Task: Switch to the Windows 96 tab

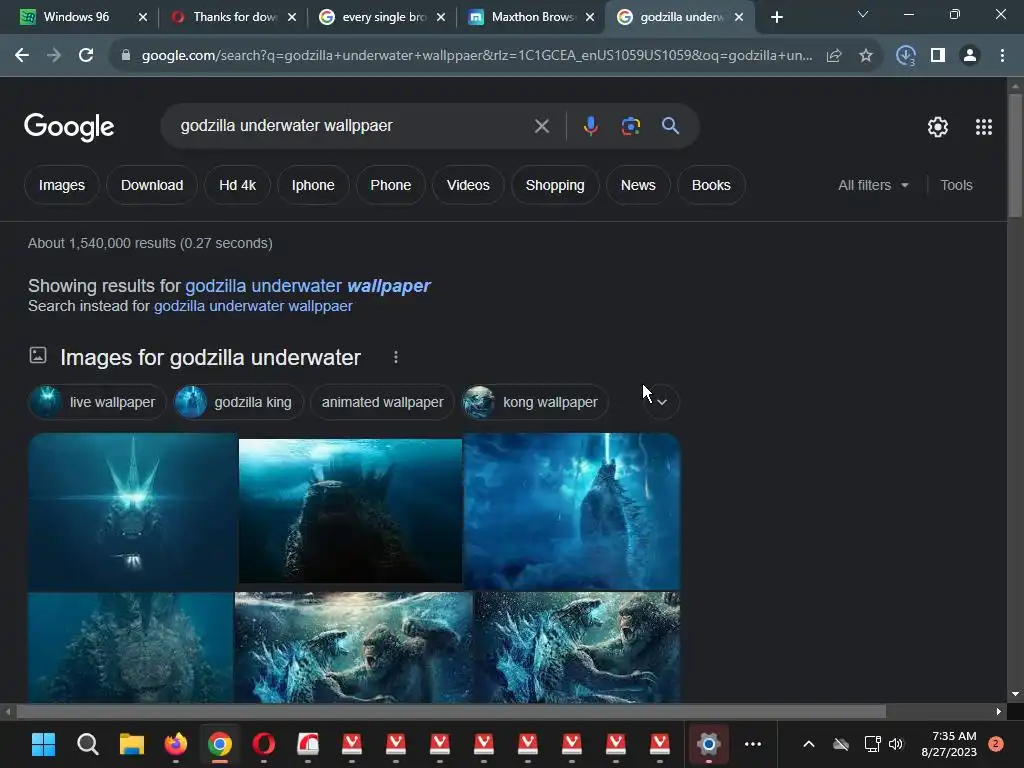Action: (79, 17)
